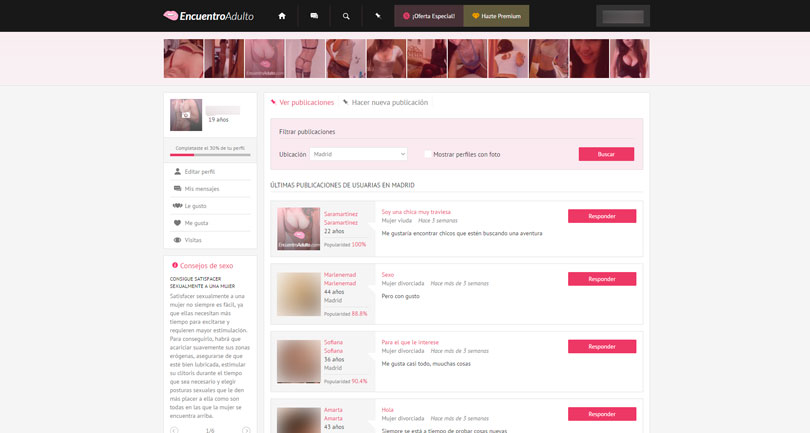
Task: Click the EncuentroAdulto logo
Action: tap(208, 16)
